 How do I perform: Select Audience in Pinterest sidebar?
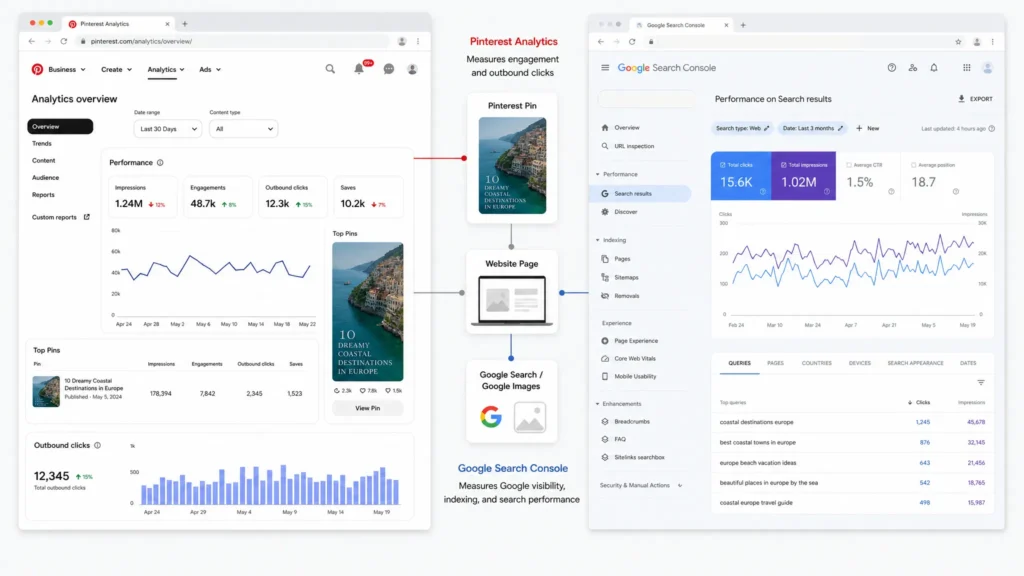[46, 178]
